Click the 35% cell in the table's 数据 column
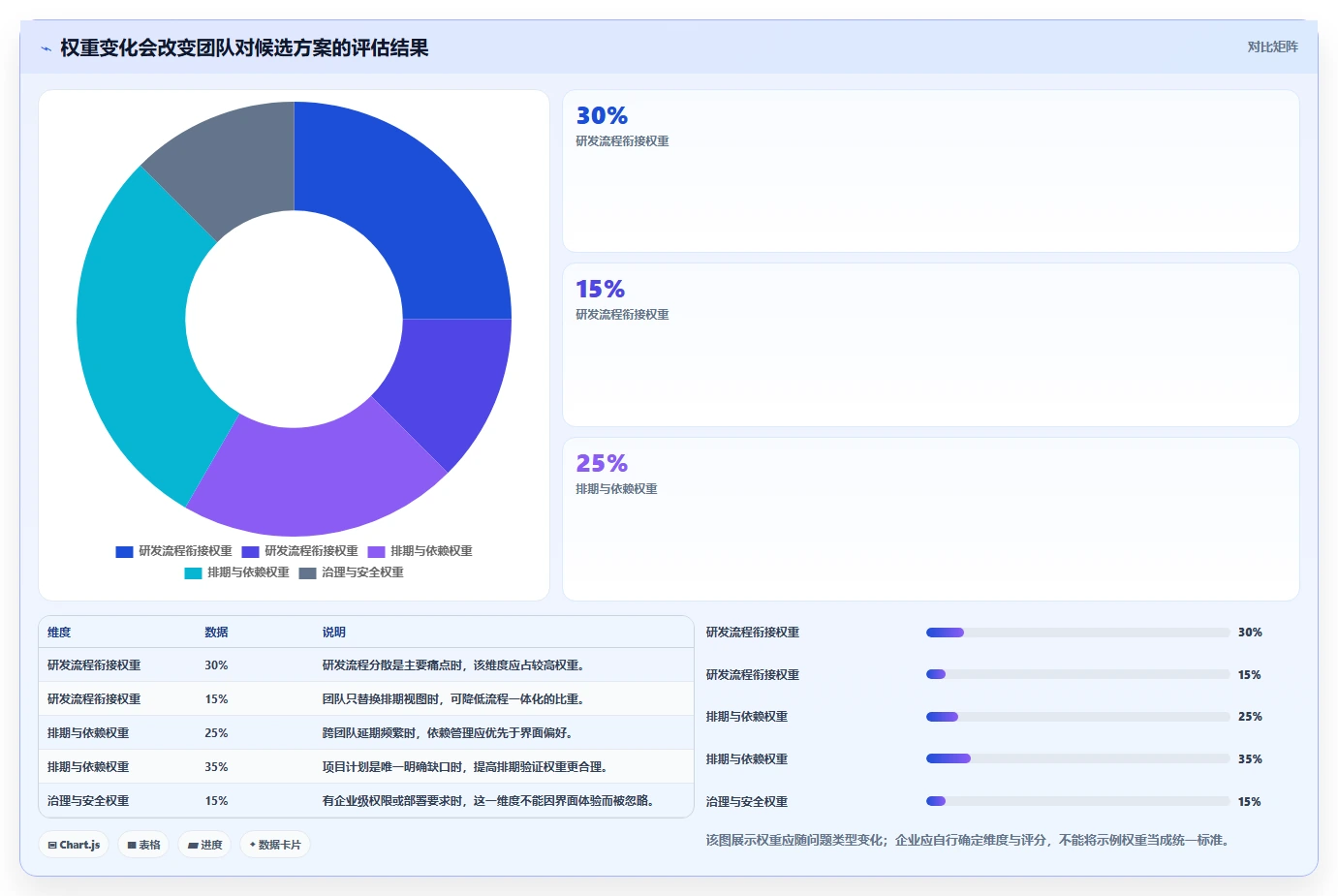 tap(216, 766)
